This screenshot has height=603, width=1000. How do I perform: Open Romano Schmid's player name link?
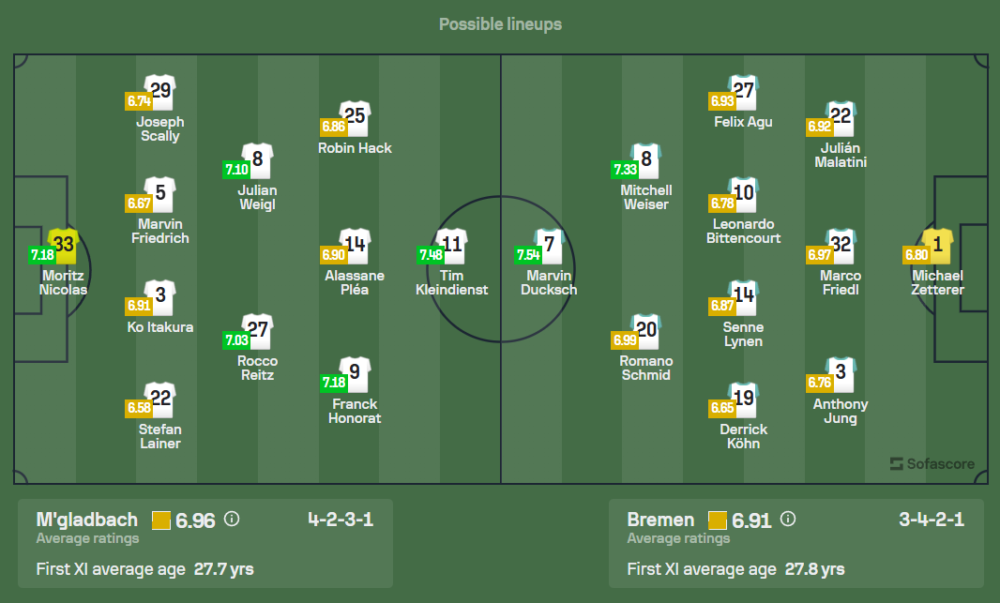click(x=646, y=367)
